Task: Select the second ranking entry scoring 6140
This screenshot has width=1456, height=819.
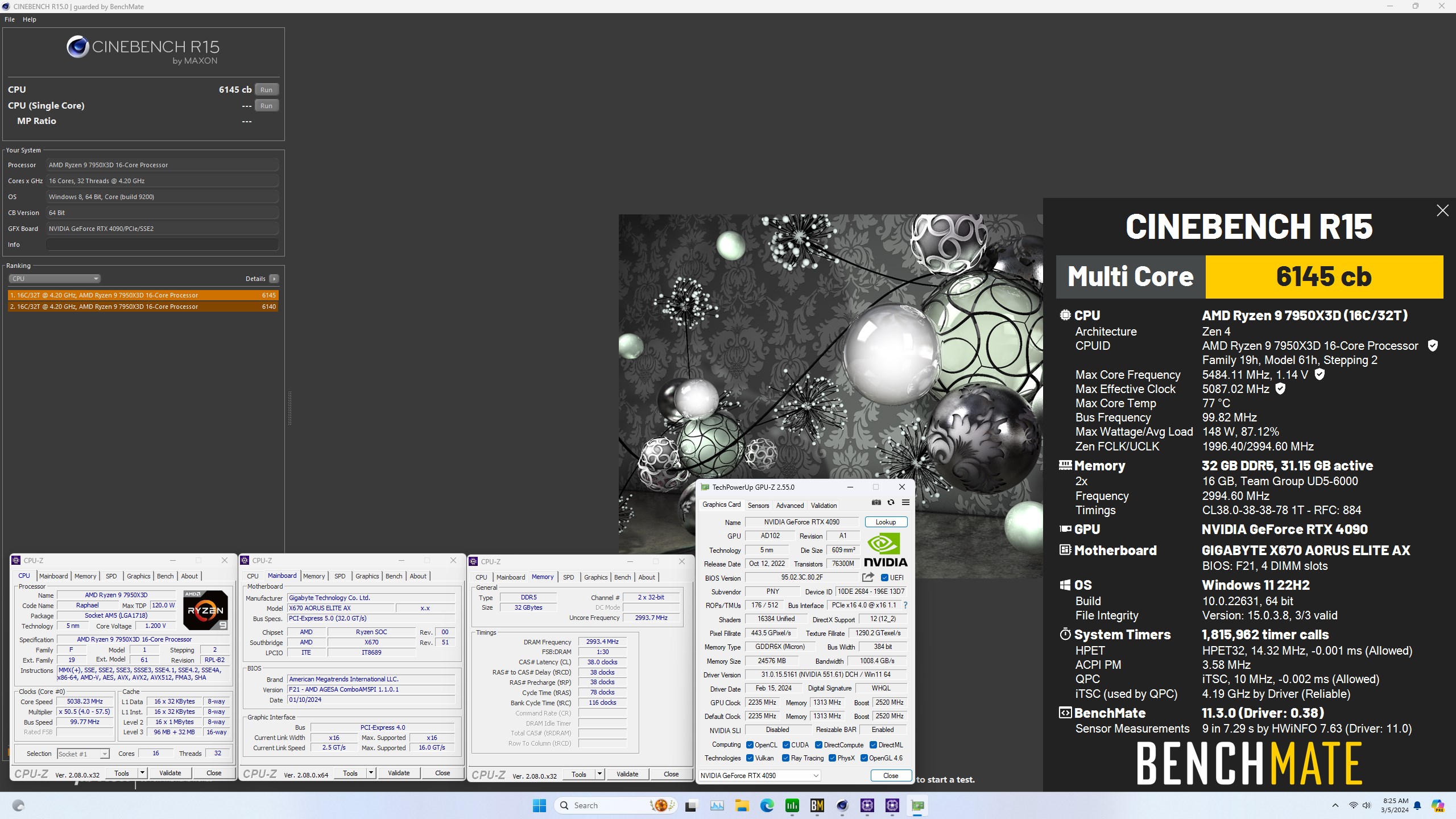Action: pyautogui.click(x=143, y=307)
